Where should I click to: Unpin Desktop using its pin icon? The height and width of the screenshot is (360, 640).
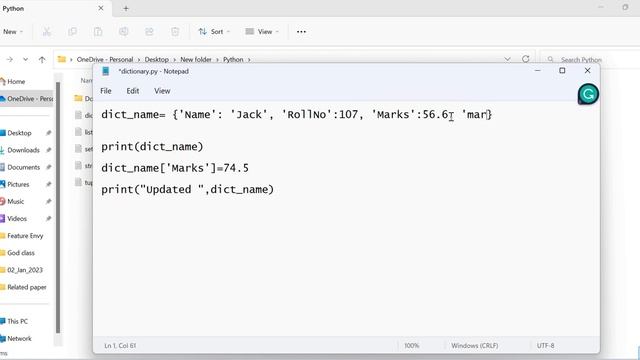point(48,133)
